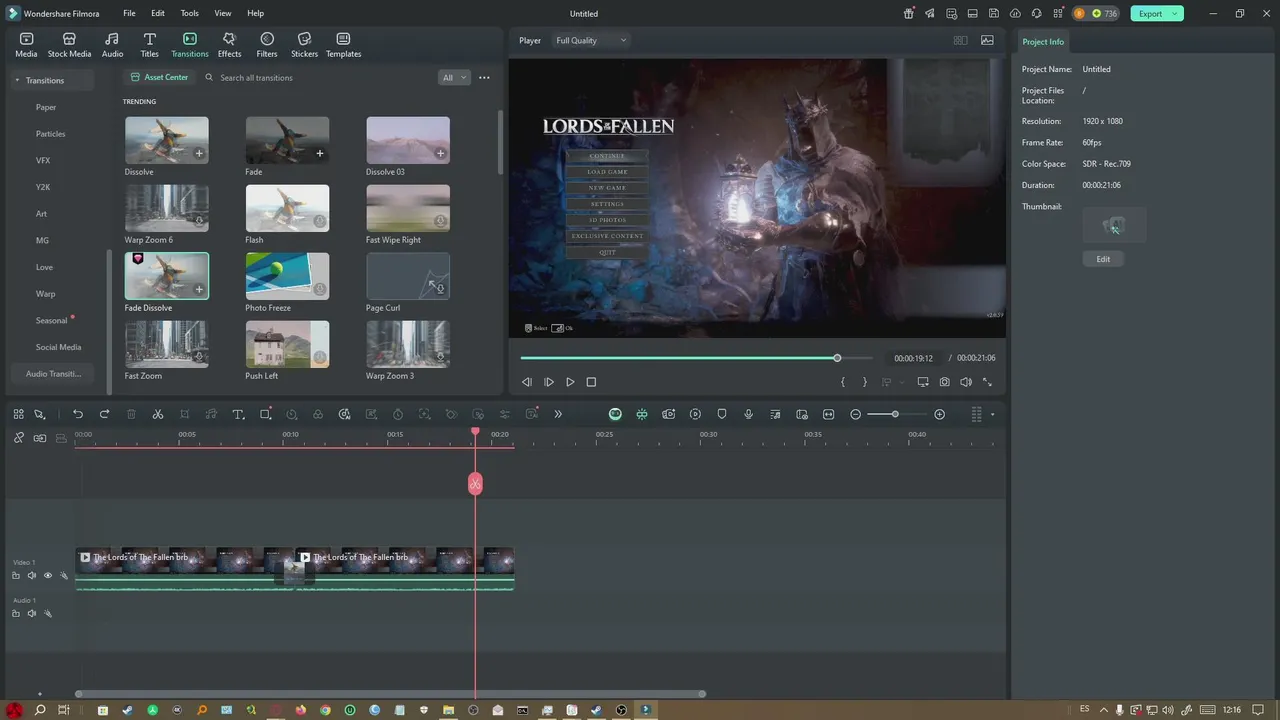Open the Audio panel
The height and width of the screenshot is (720, 1280).
point(112,45)
